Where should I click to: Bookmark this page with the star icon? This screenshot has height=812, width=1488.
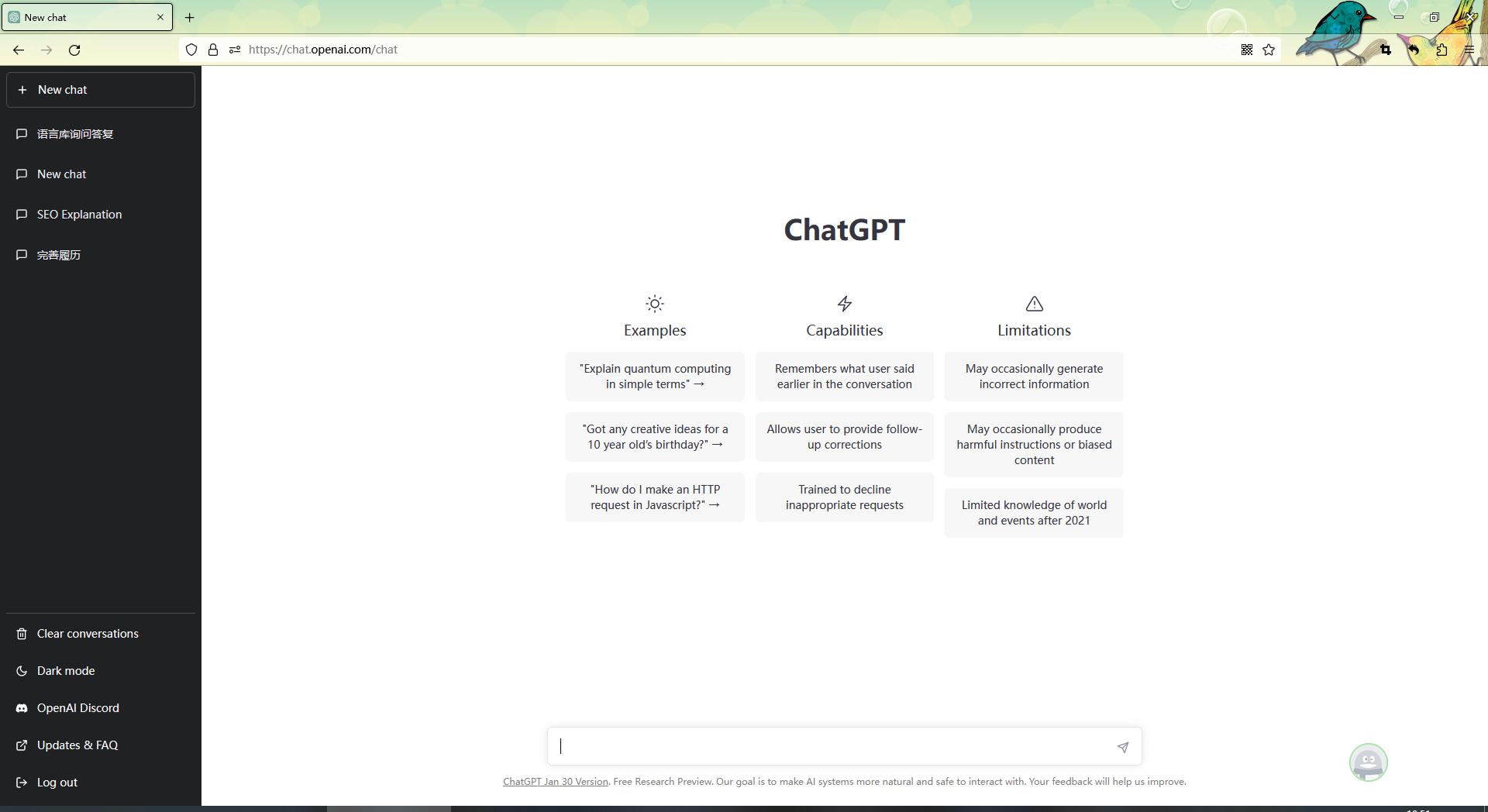(x=1269, y=50)
